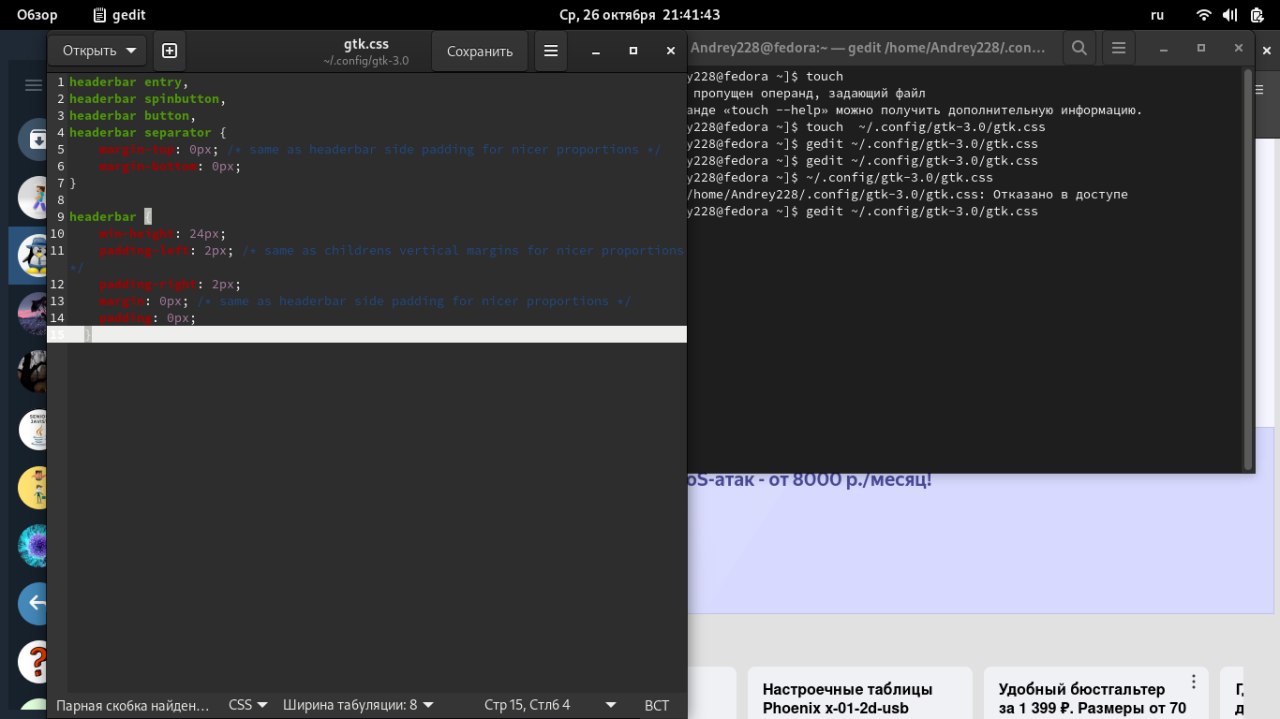This screenshot has width=1280, height=719.
Task: Click the three-dots icon on the bra ad
Action: [x=1193, y=682]
